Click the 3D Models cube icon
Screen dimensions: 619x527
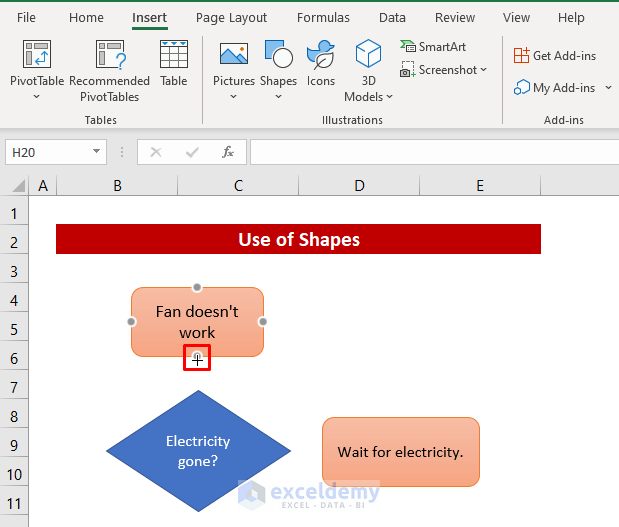click(x=368, y=54)
